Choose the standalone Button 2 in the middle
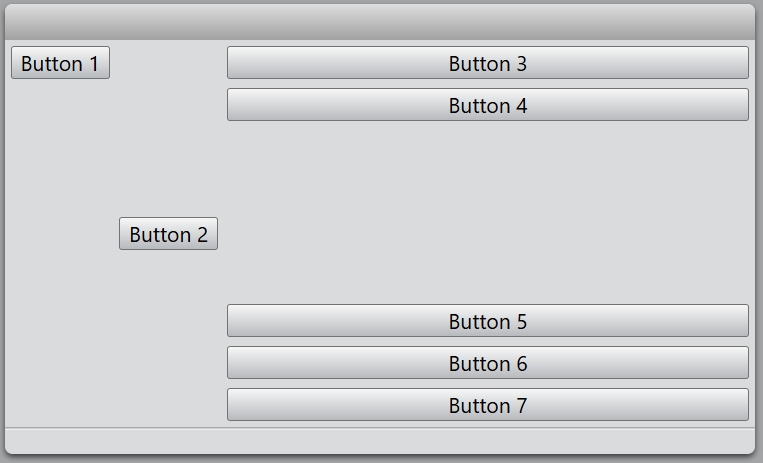763x463 pixels. (x=168, y=234)
